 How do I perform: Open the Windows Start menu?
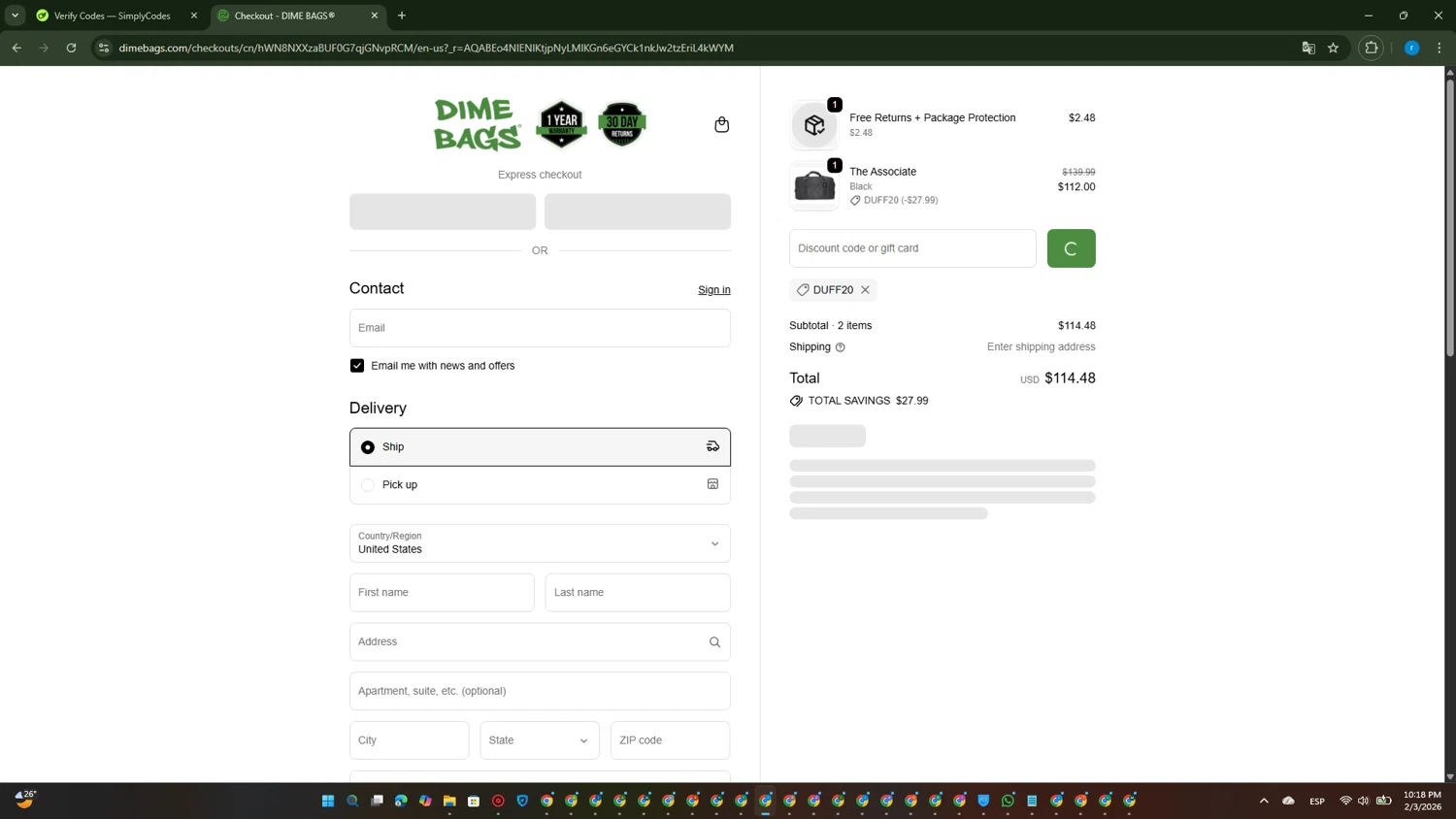[x=328, y=801]
